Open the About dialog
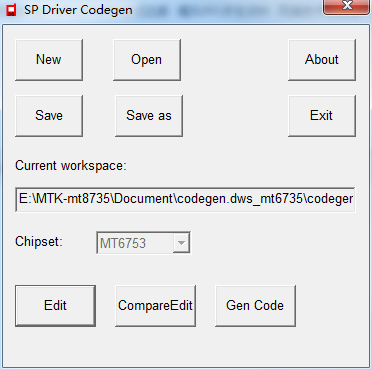This screenshot has height=370, width=372. [x=322, y=60]
